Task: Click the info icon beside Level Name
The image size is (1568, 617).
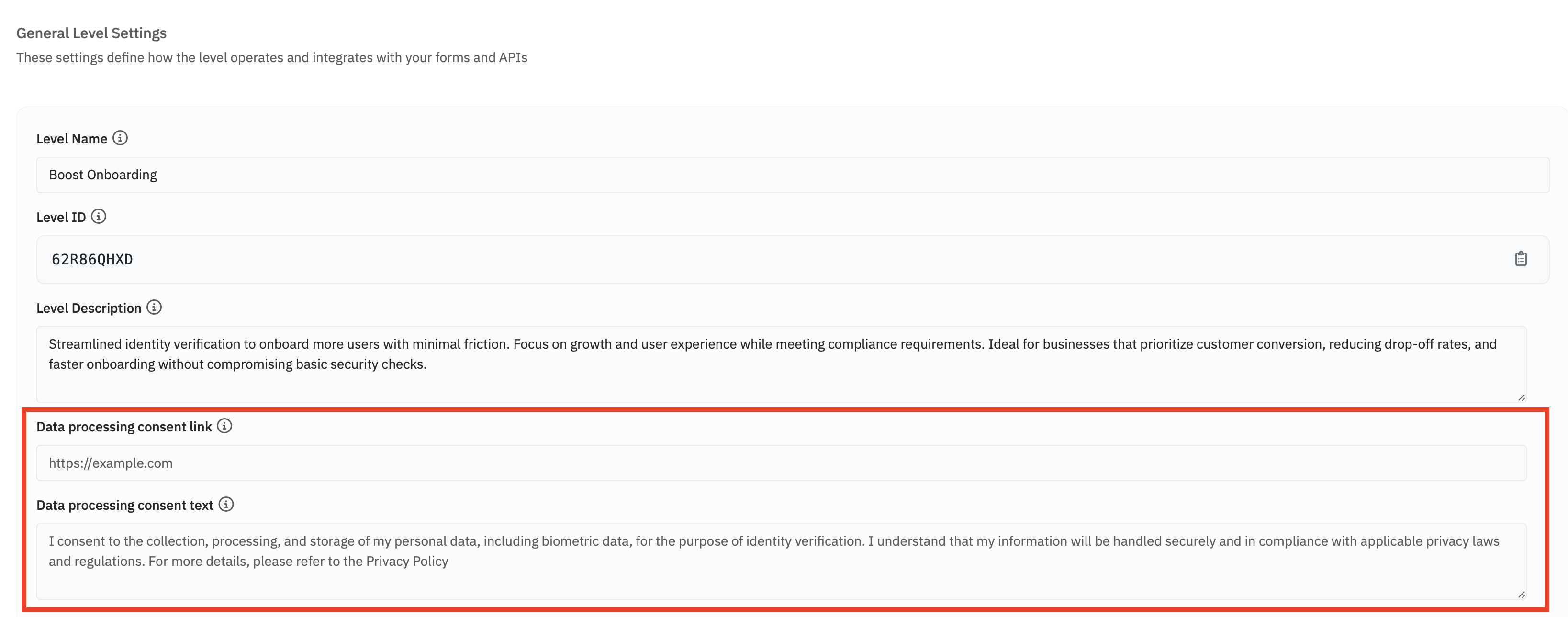Action: pos(120,138)
